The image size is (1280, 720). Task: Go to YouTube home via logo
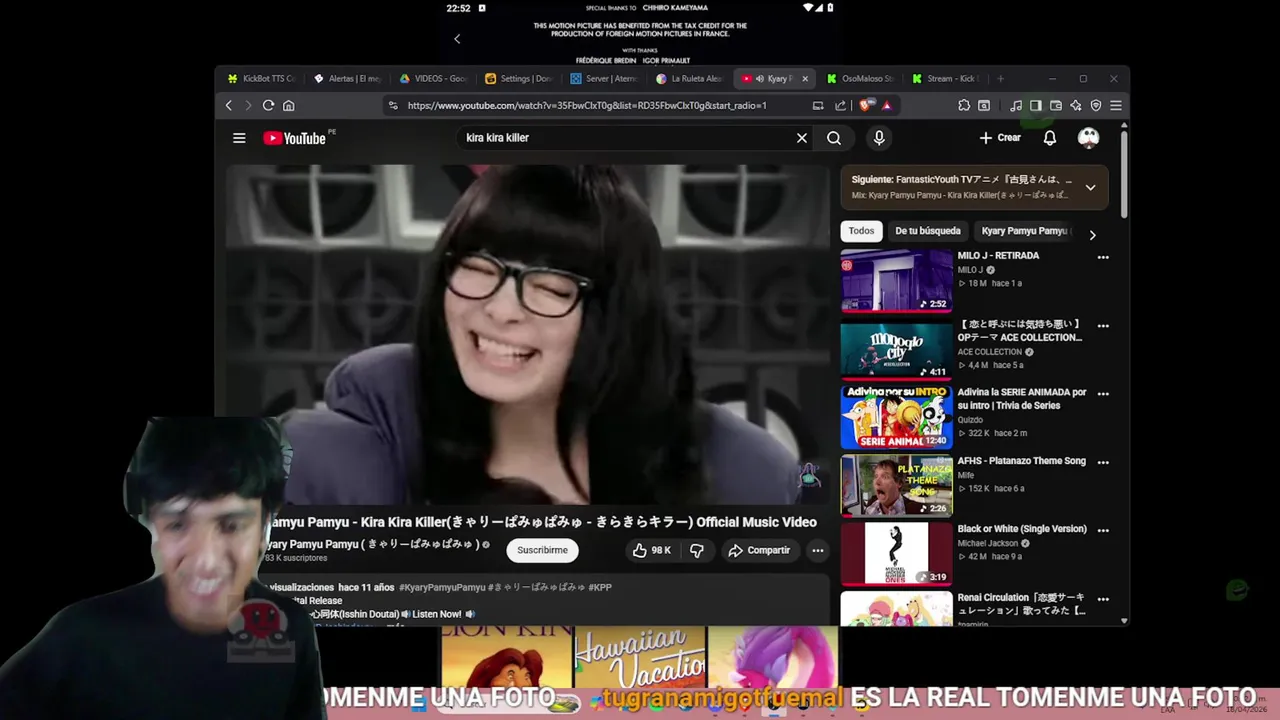click(297, 138)
